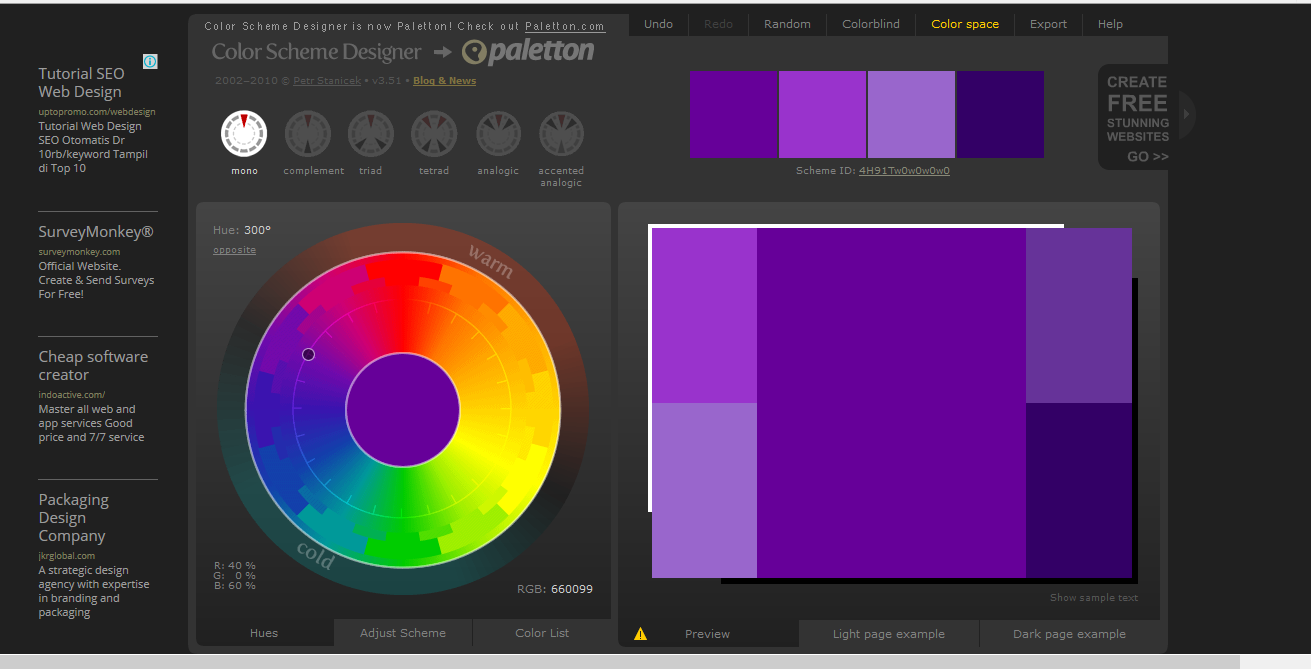Switch to the analogic scheme icon
The width and height of the screenshot is (1311, 669).
tap(498, 134)
